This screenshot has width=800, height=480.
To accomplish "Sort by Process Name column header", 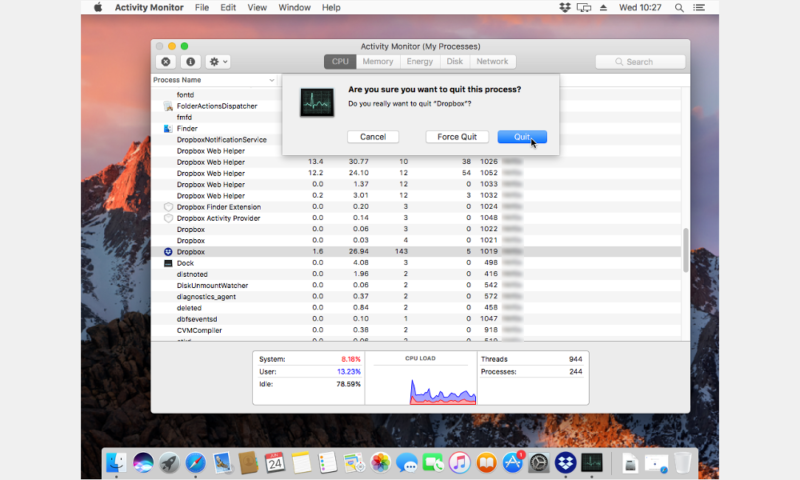I will click(214, 80).
